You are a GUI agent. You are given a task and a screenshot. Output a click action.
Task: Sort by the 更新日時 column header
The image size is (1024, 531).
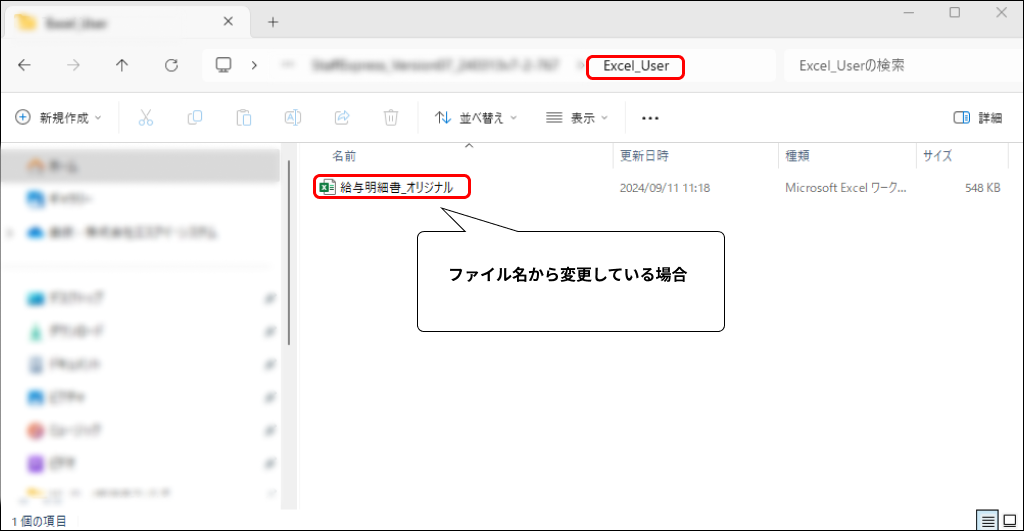644,156
